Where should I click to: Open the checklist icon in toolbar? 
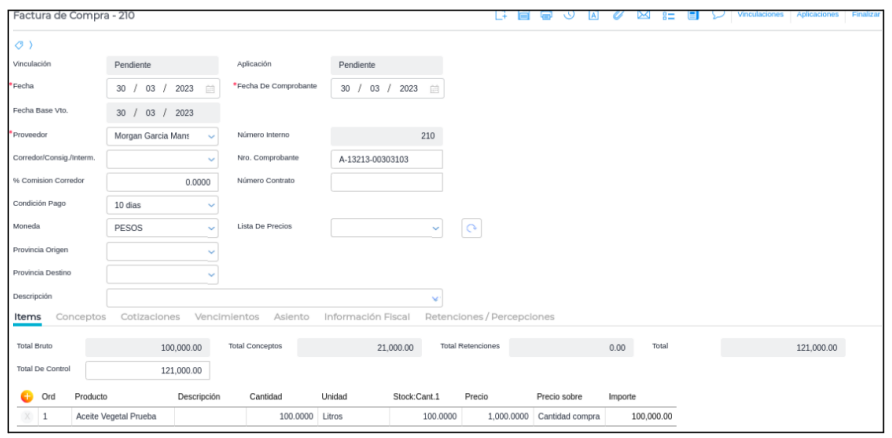(x=668, y=15)
